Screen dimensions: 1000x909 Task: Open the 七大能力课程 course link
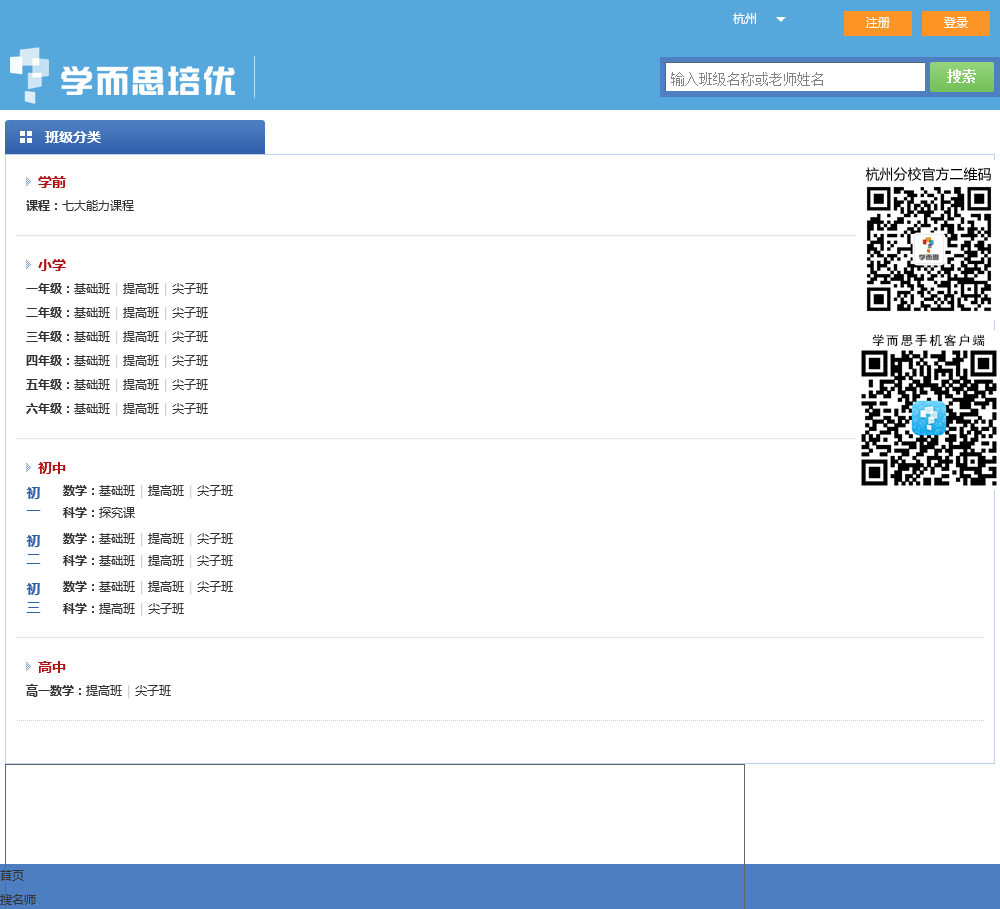tap(98, 206)
